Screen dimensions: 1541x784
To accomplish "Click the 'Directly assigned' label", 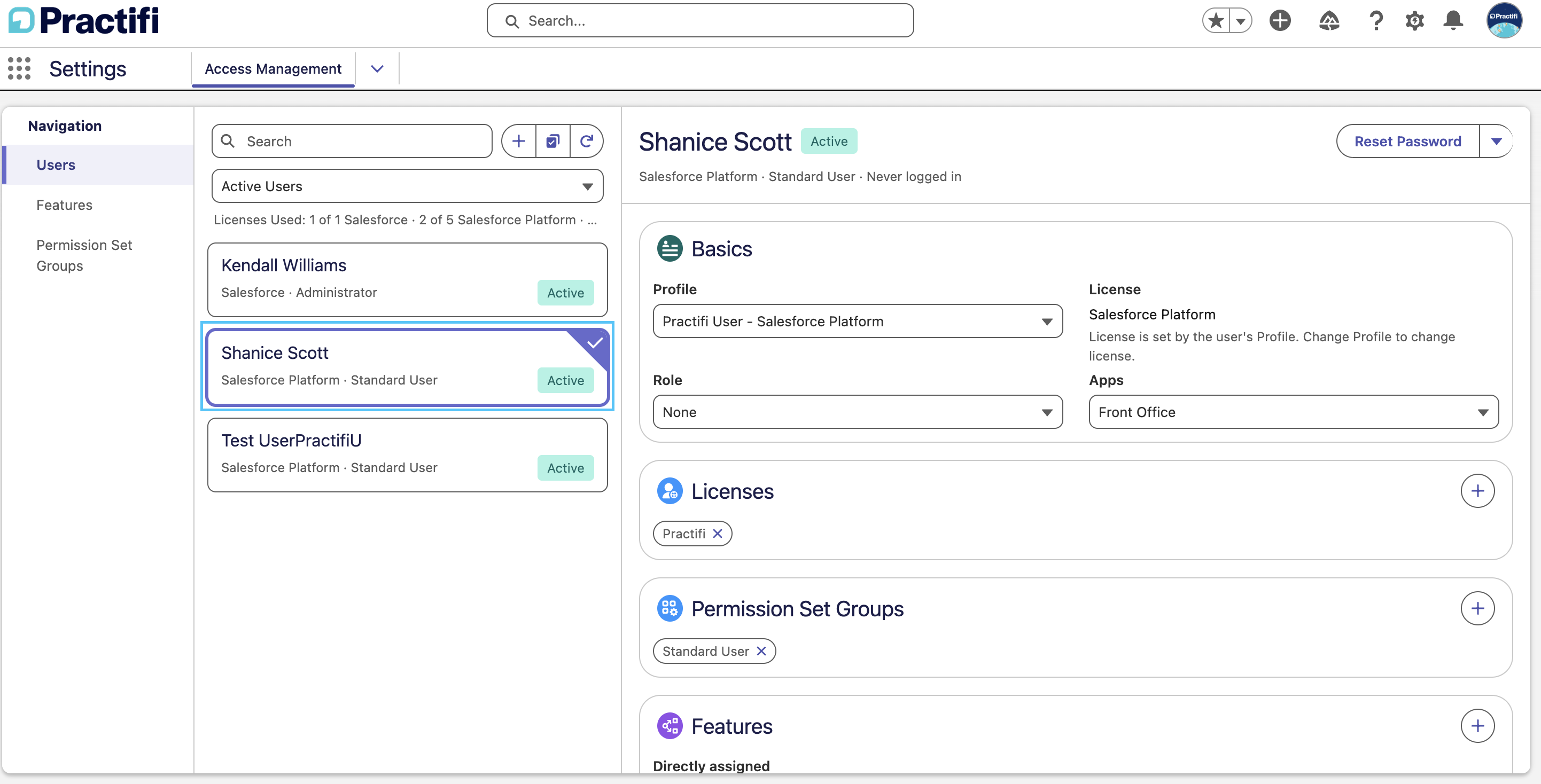I will coord(711,766).
